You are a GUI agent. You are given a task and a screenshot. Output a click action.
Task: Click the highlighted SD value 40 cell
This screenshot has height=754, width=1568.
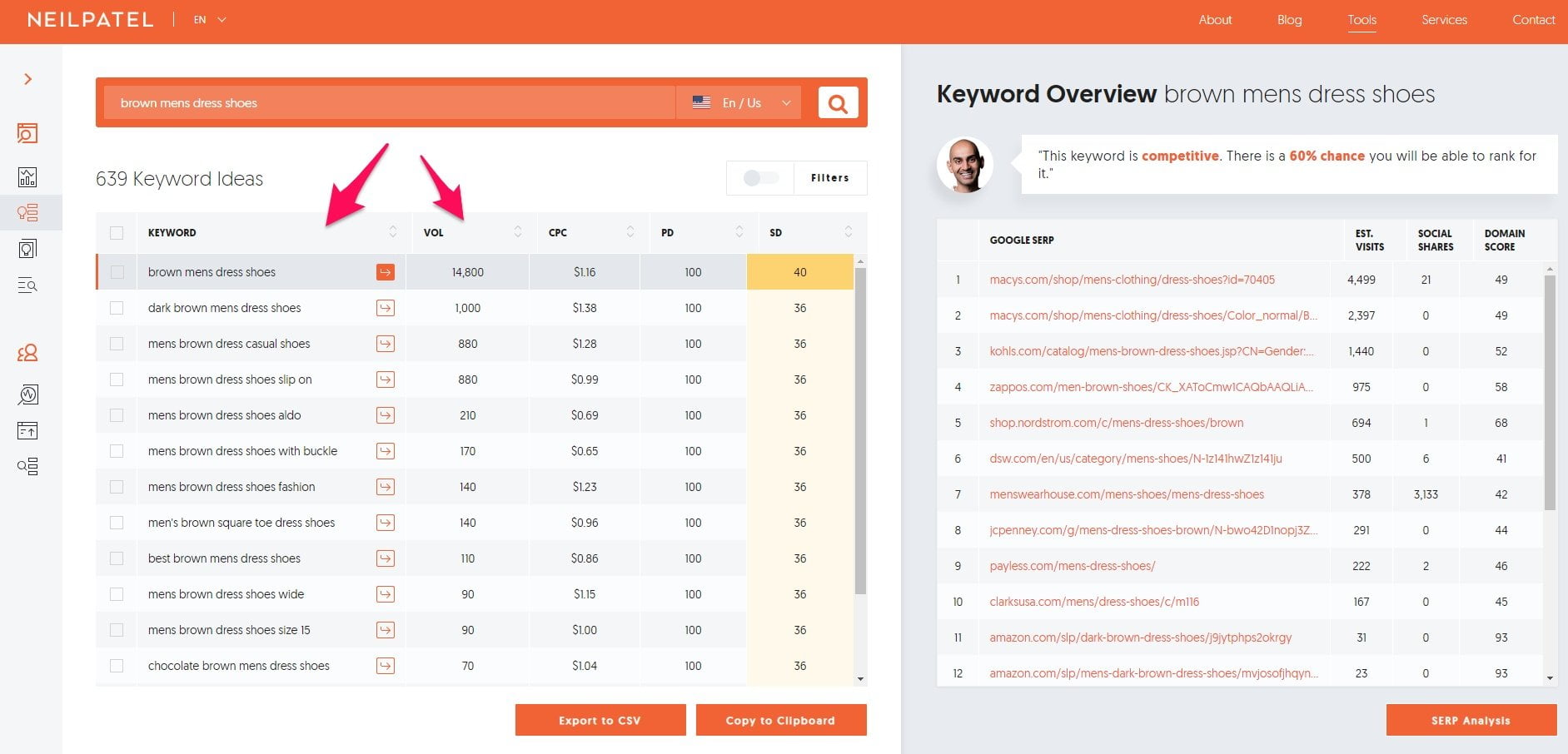pyautogui.click(x=800, y=272)
